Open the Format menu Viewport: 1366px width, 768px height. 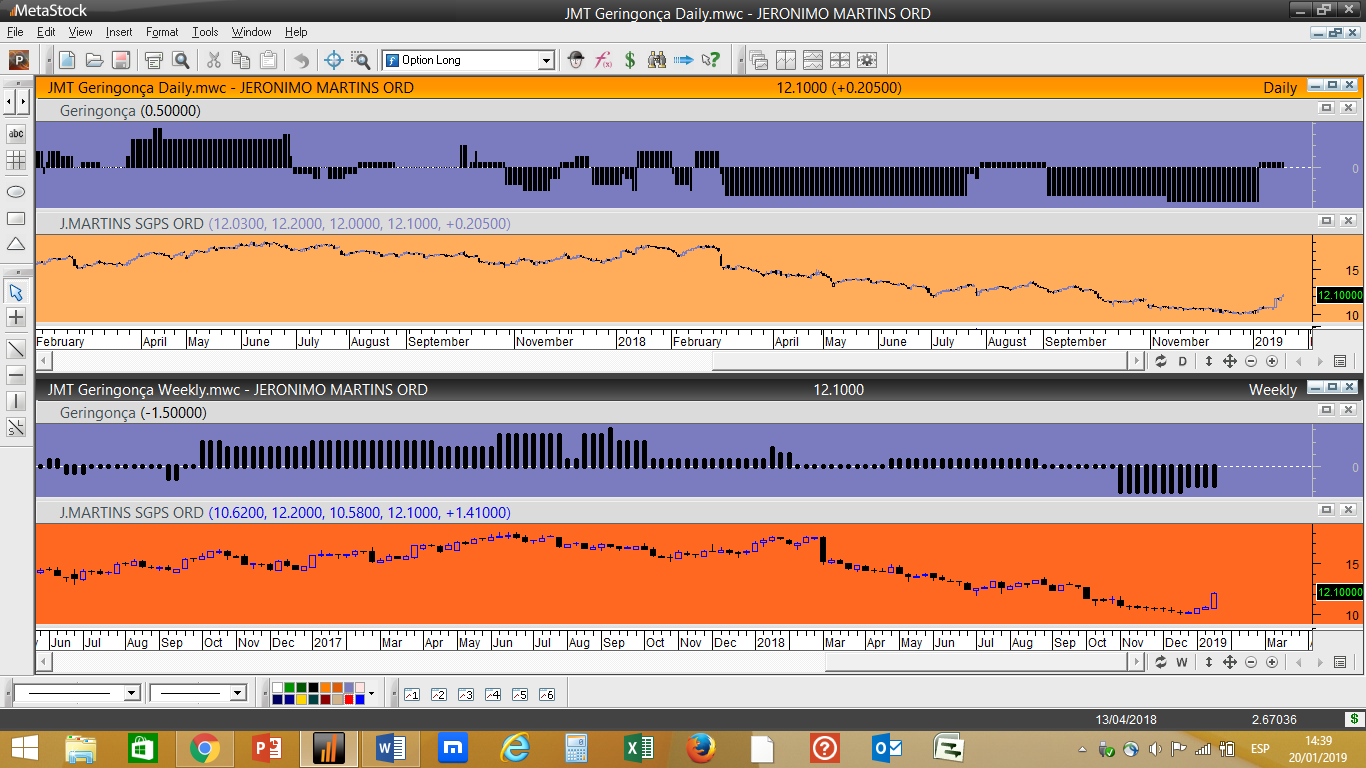click(162, 32)
